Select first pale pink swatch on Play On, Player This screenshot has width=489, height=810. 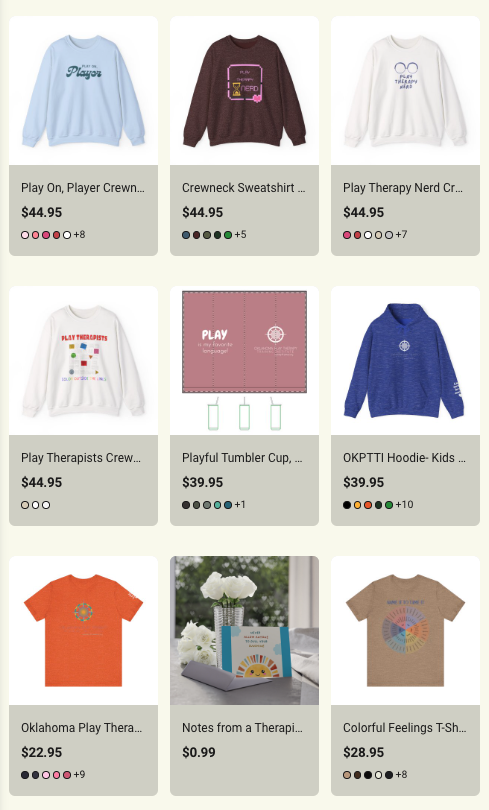(25, 235)
